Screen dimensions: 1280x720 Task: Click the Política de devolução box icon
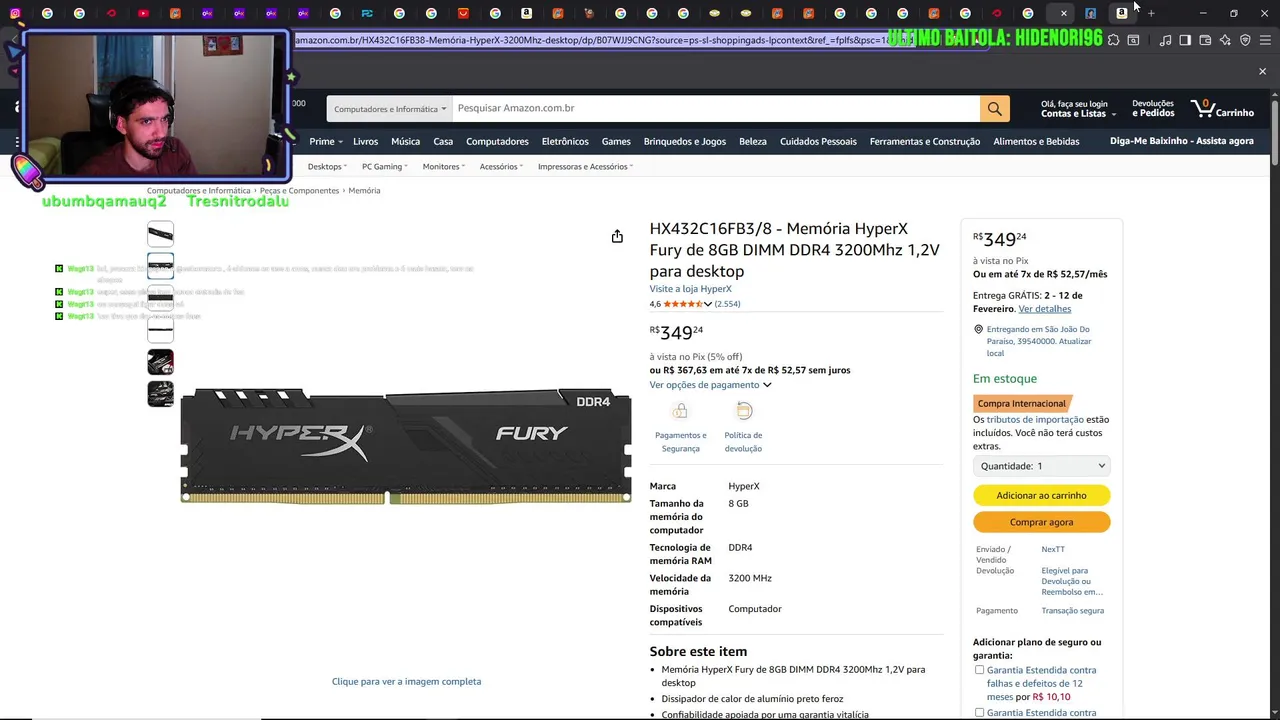pyautogui.click(x=743, y=411)
